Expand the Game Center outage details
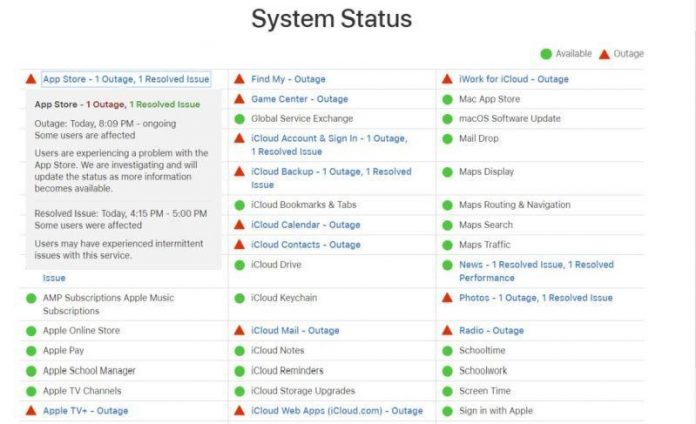 click(299, 99)
